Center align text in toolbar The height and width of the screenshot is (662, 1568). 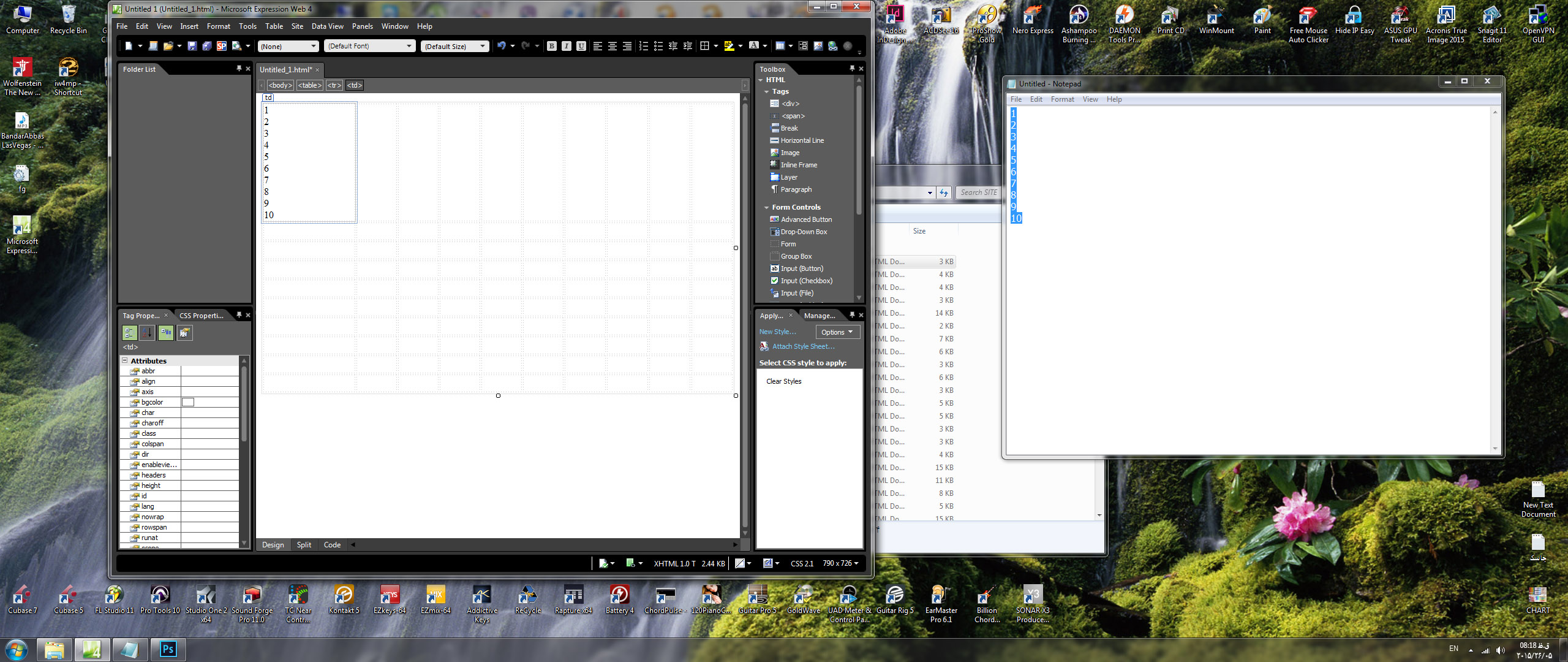tap(612, 46)
